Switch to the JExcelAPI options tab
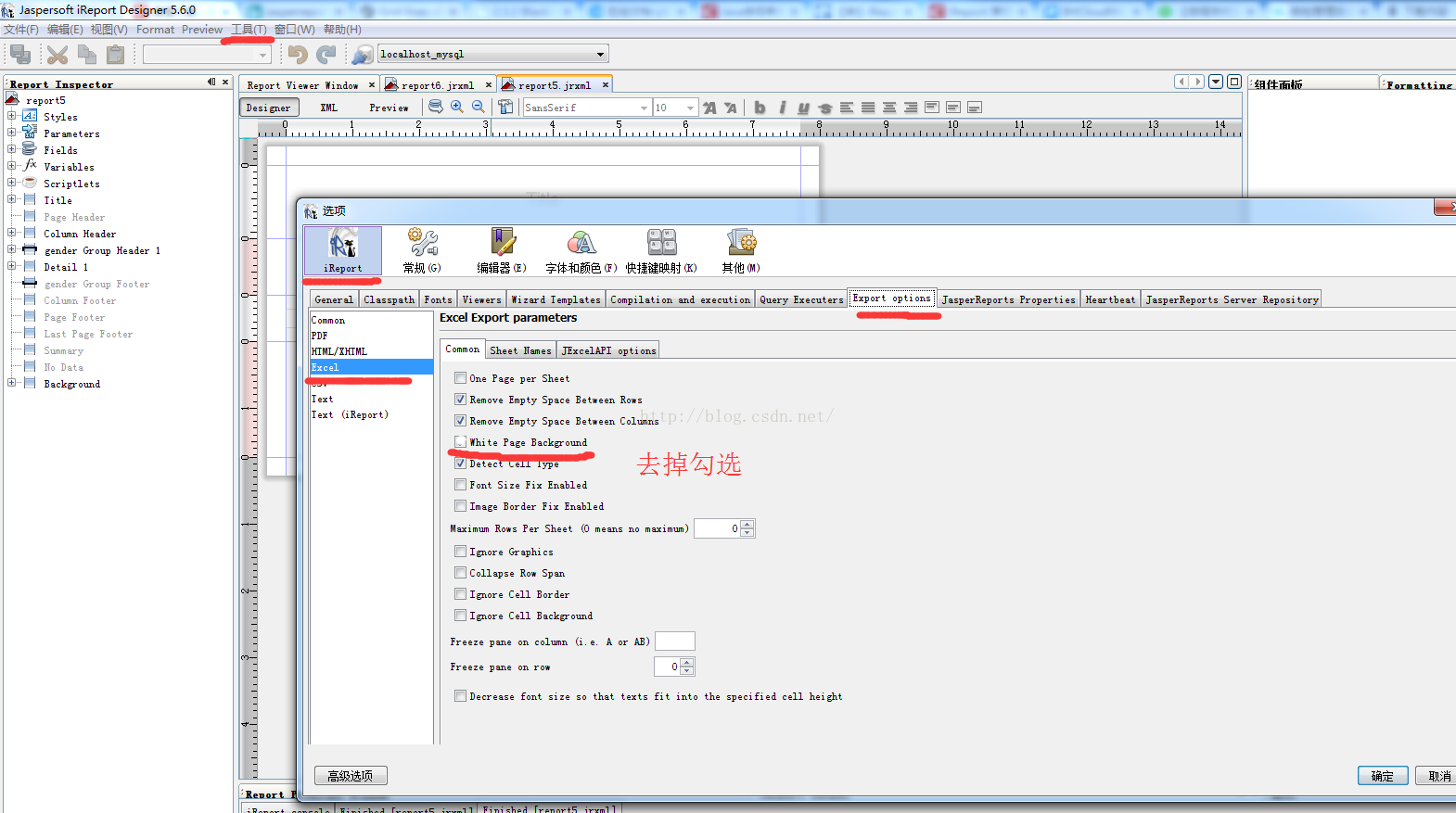 608,350
